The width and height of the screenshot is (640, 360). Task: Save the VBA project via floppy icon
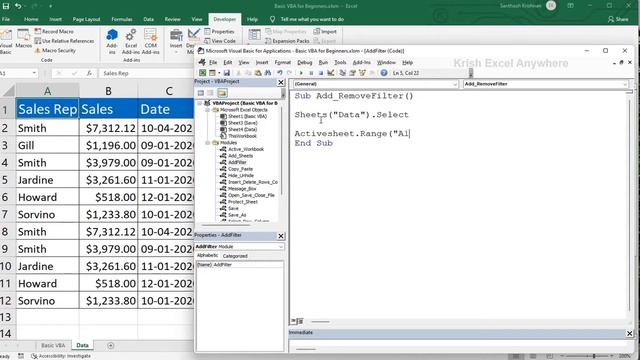click(227, 73)
